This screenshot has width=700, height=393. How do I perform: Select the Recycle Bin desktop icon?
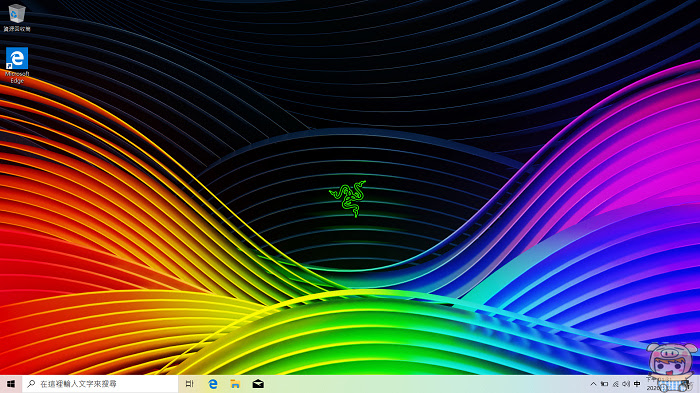(x=17, y=13)
